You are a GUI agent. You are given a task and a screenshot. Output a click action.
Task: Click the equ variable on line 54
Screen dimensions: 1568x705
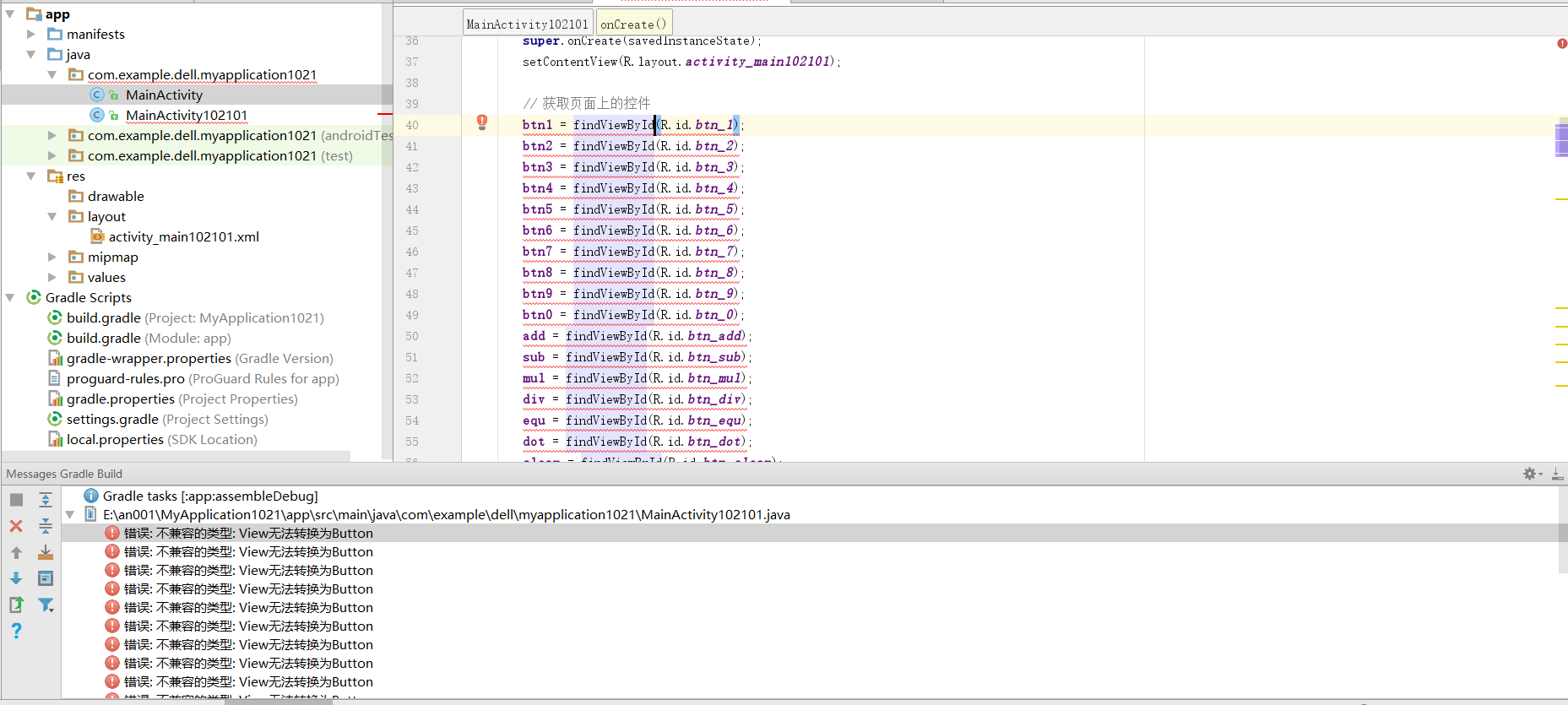pos(534,420)
